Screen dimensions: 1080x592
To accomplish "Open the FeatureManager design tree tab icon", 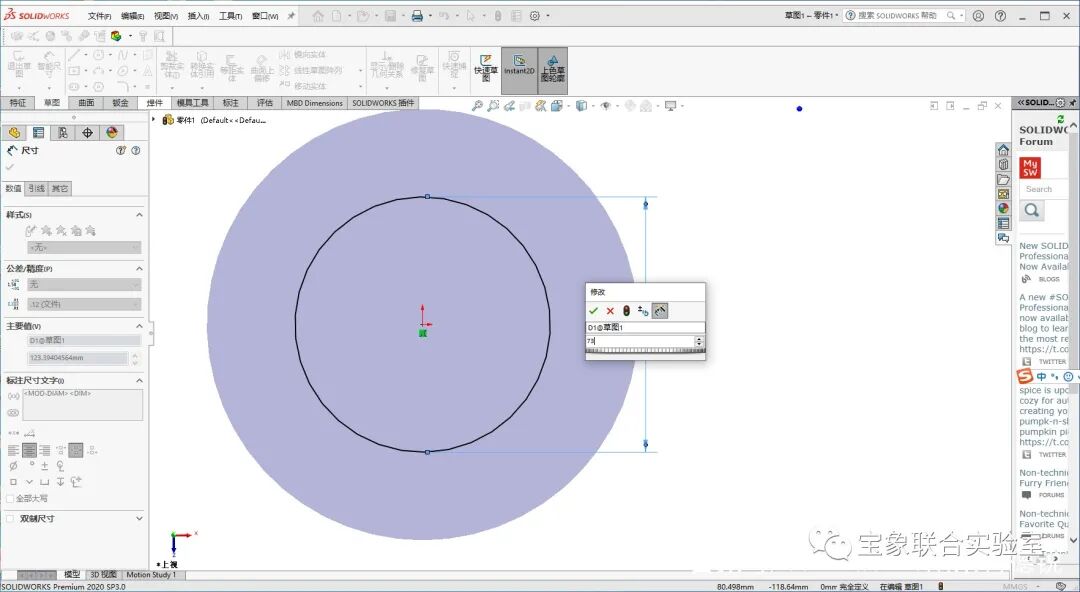I will click(x=14, y=133).
